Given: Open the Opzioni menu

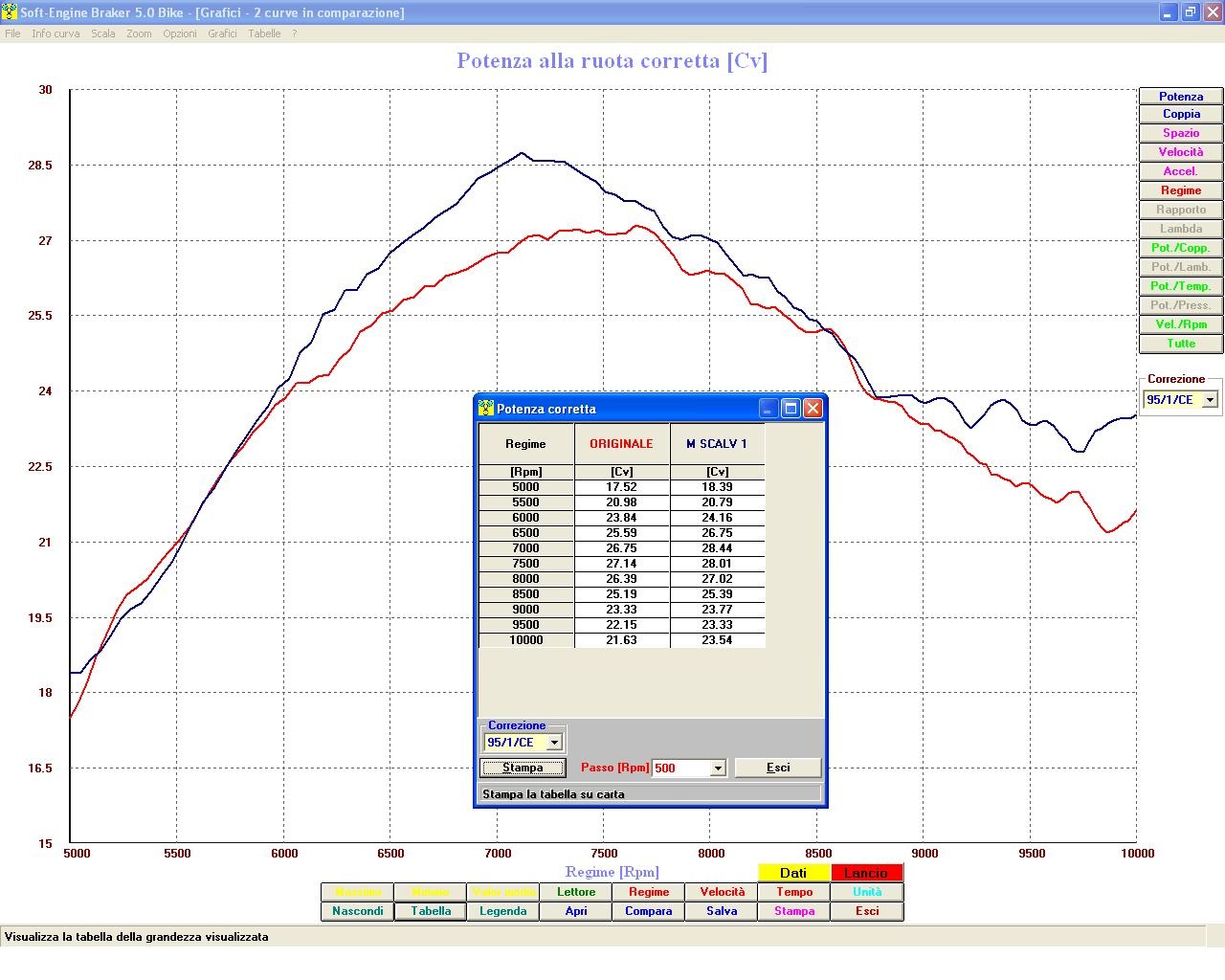Looking at the screenshot, I should tap(180, 33).
